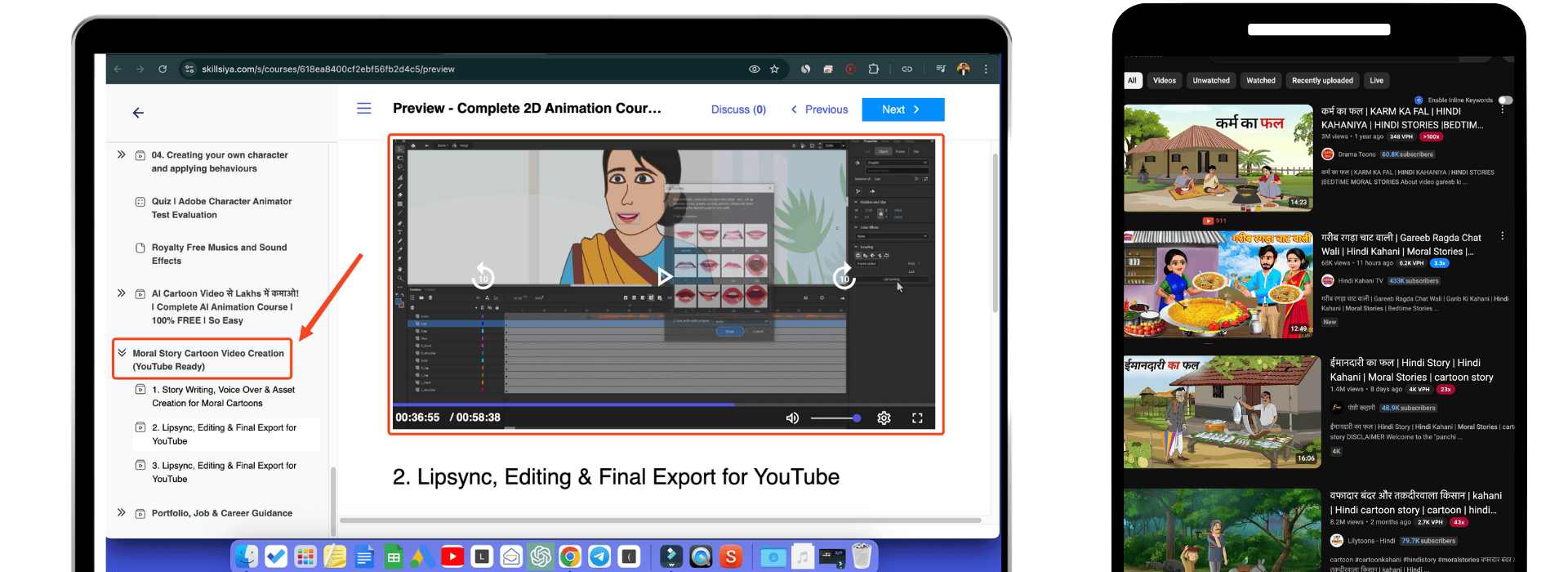Click the back arrow above the course sidebar
1568x572 pixels.
click(138, 113)
